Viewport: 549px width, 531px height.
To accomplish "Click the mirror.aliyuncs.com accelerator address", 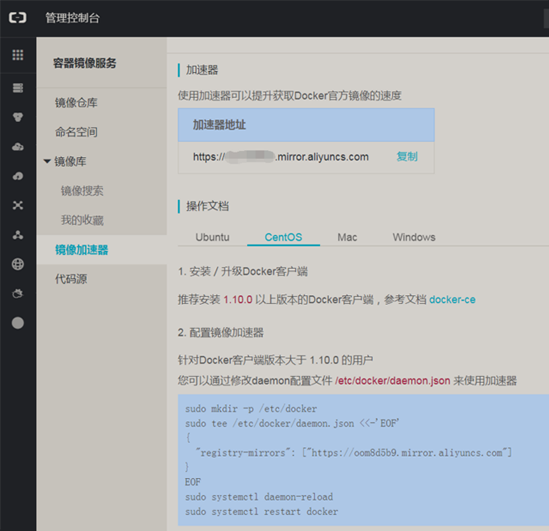I will point(281,157).
